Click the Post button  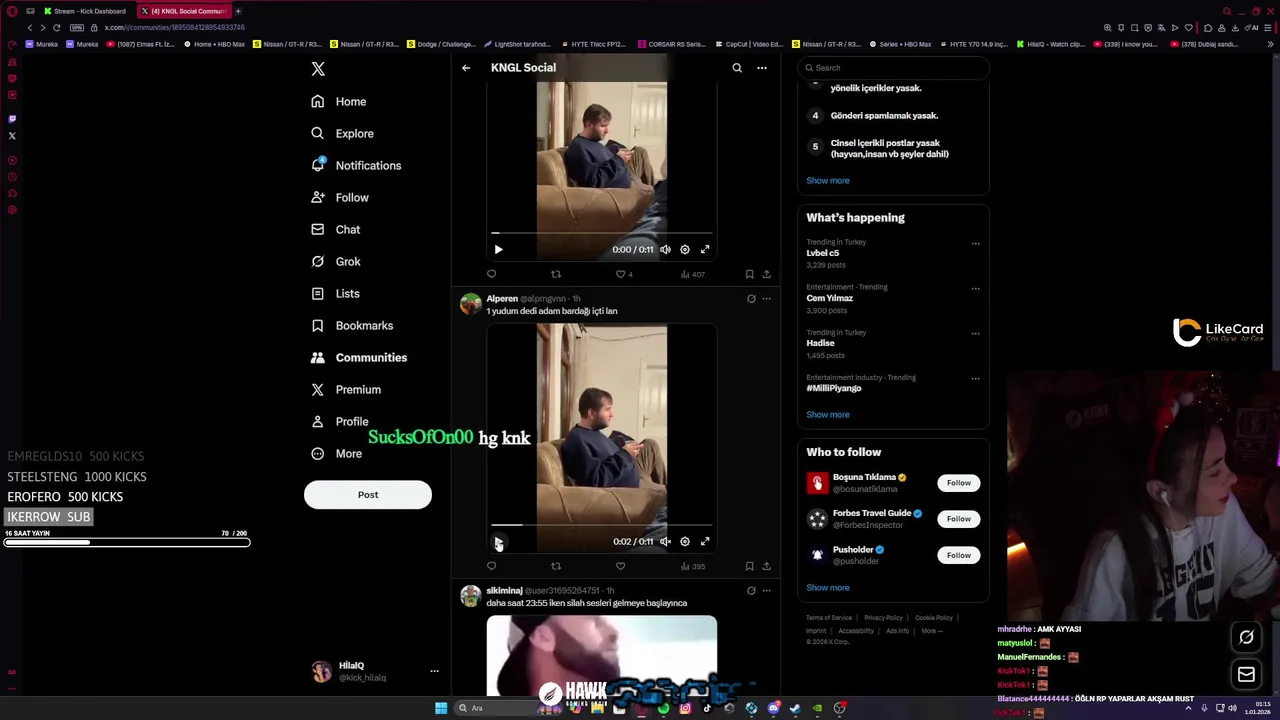[368, 495]
